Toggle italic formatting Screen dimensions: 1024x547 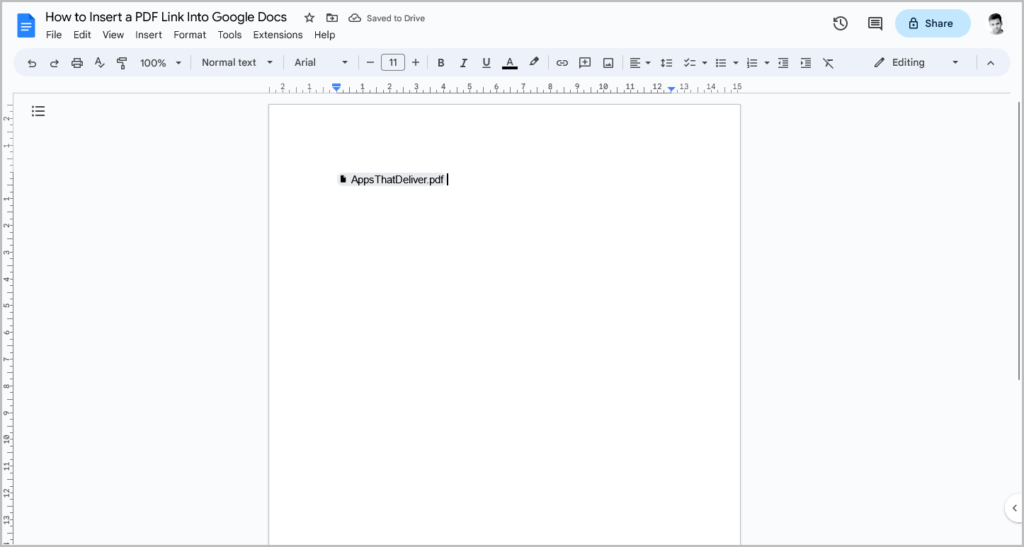pyautogui.click(x=464, y=63)
